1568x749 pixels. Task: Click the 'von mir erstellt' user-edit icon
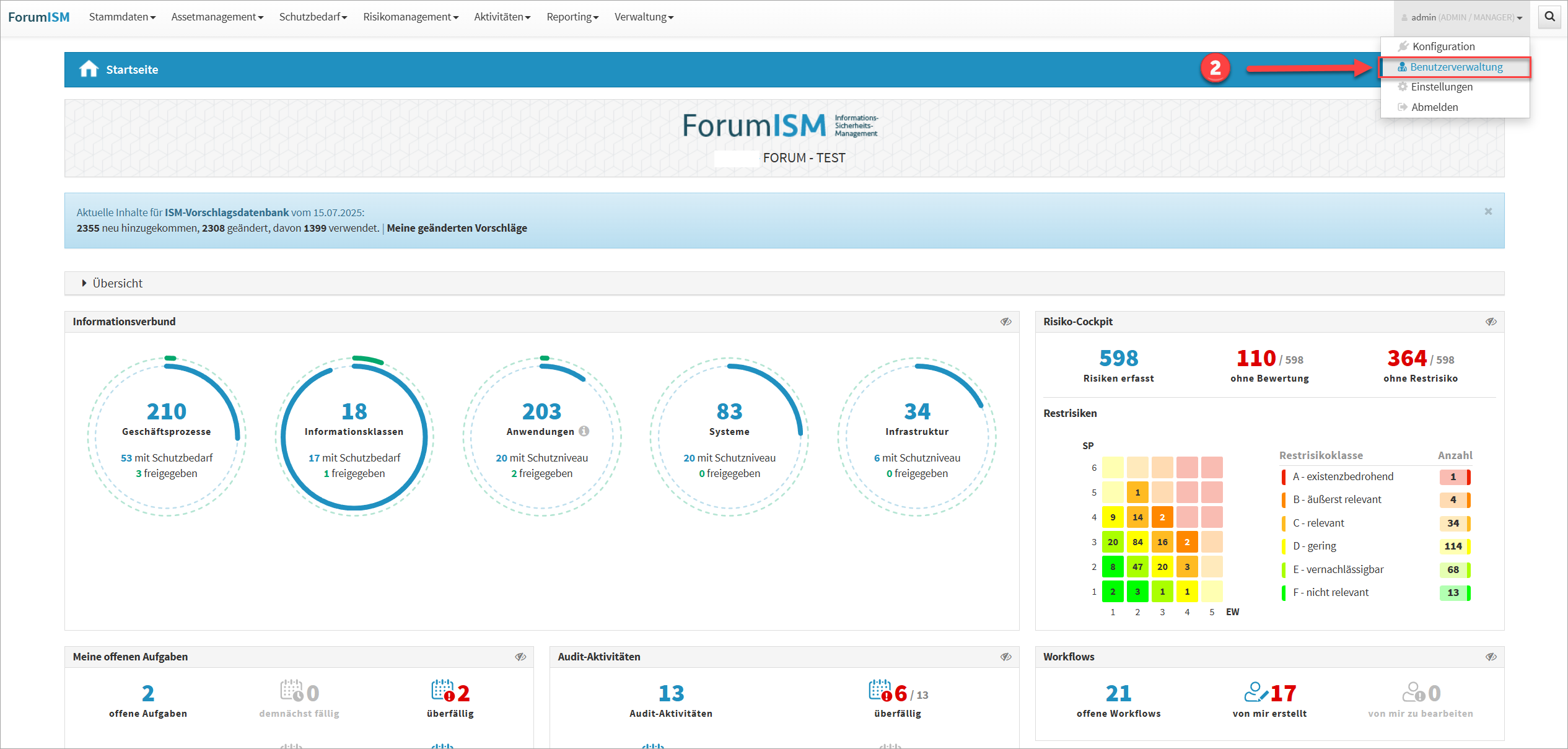tap(1255, 692)
